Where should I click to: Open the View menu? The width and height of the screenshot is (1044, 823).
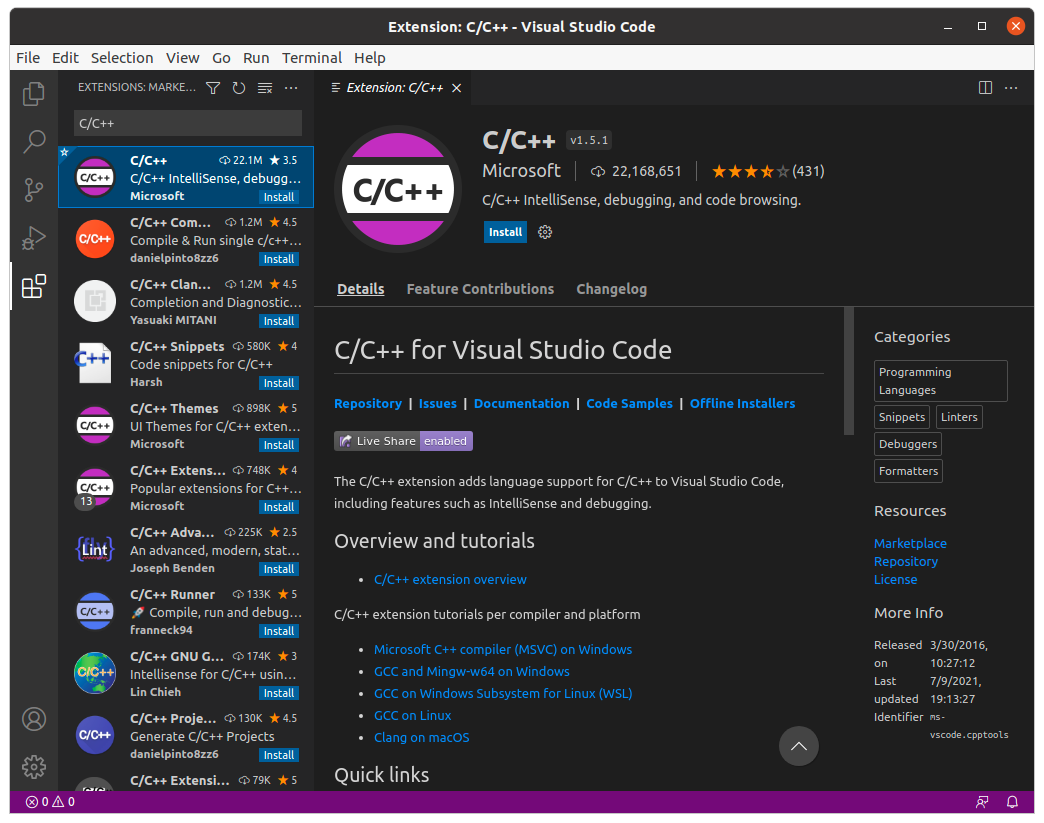tap(182, 58)
